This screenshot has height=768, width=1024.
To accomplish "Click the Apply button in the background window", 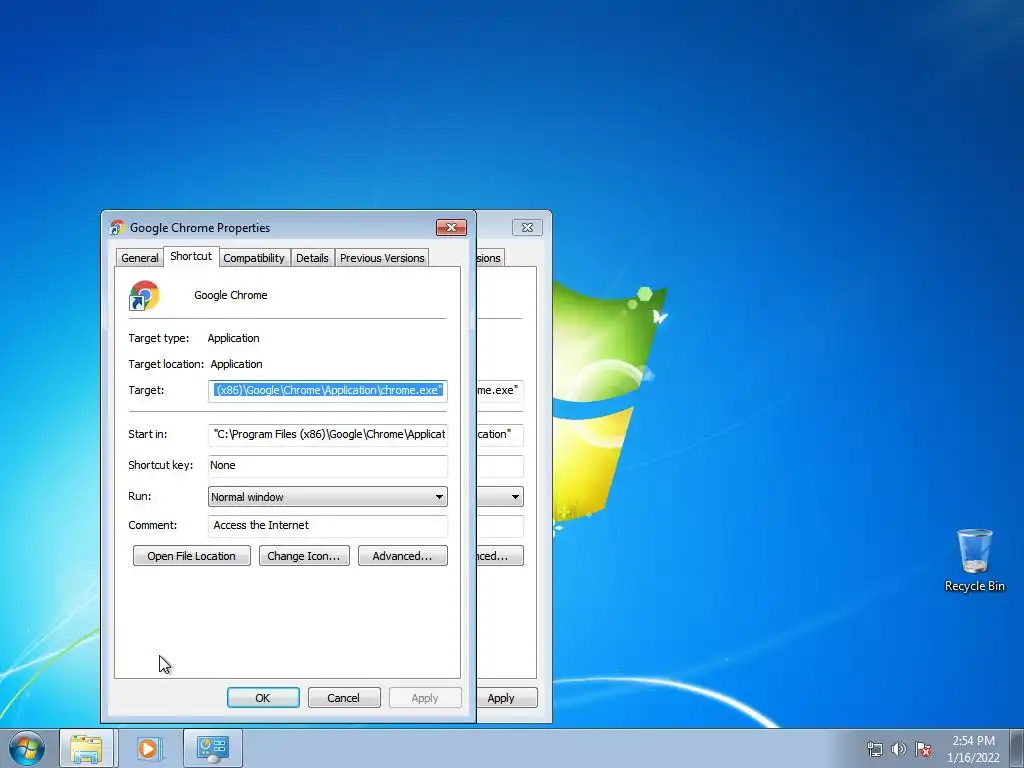I will [507, 697].
